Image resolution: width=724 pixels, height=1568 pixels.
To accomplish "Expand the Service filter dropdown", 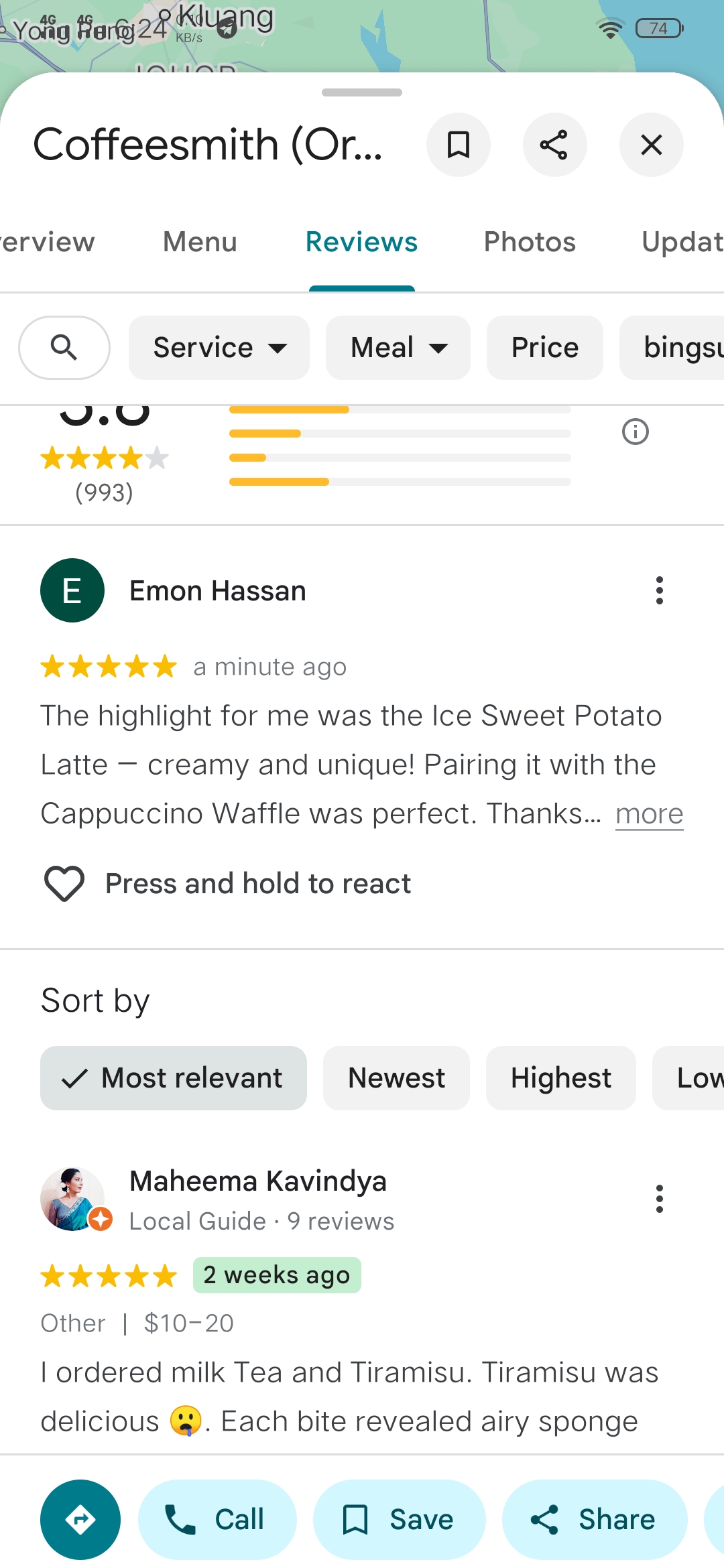I will (219, 348).
